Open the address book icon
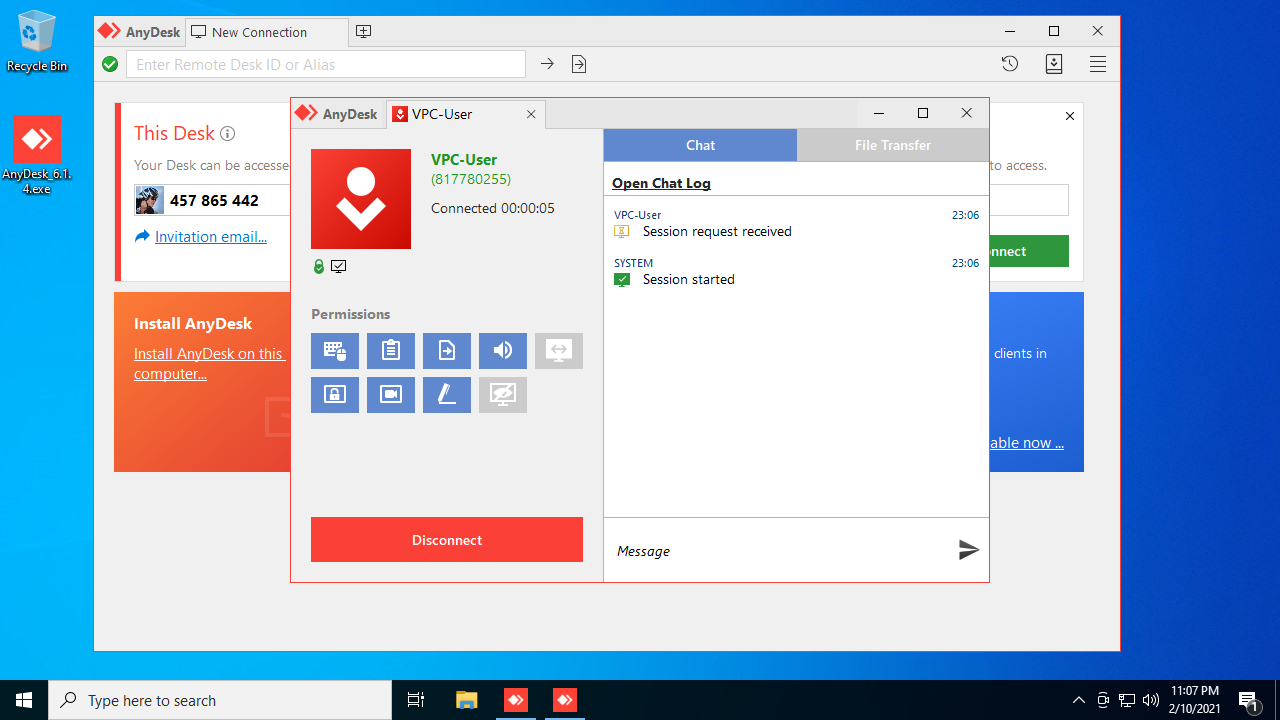The image size is (1280, 720). [1054, 64]
